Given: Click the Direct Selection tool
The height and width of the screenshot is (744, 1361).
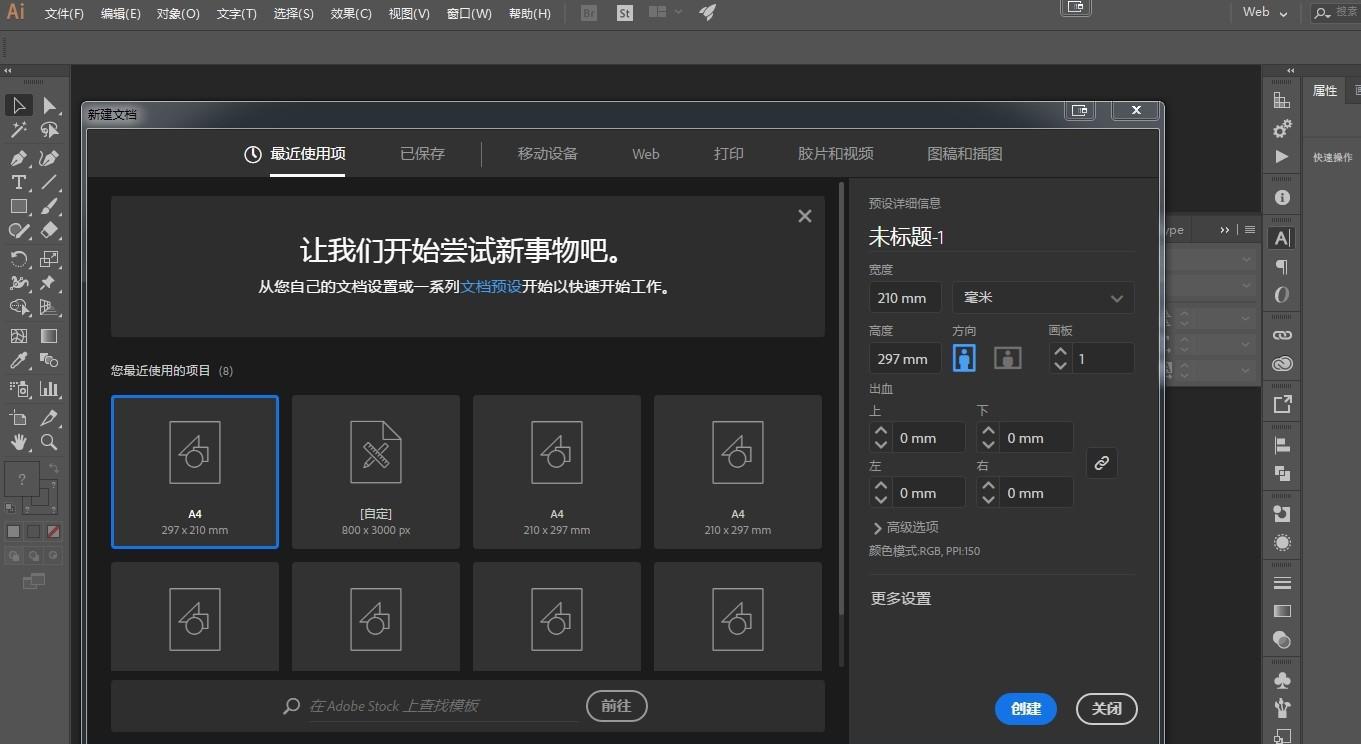Looking at the screenshot, I should (x=49, y=106).
